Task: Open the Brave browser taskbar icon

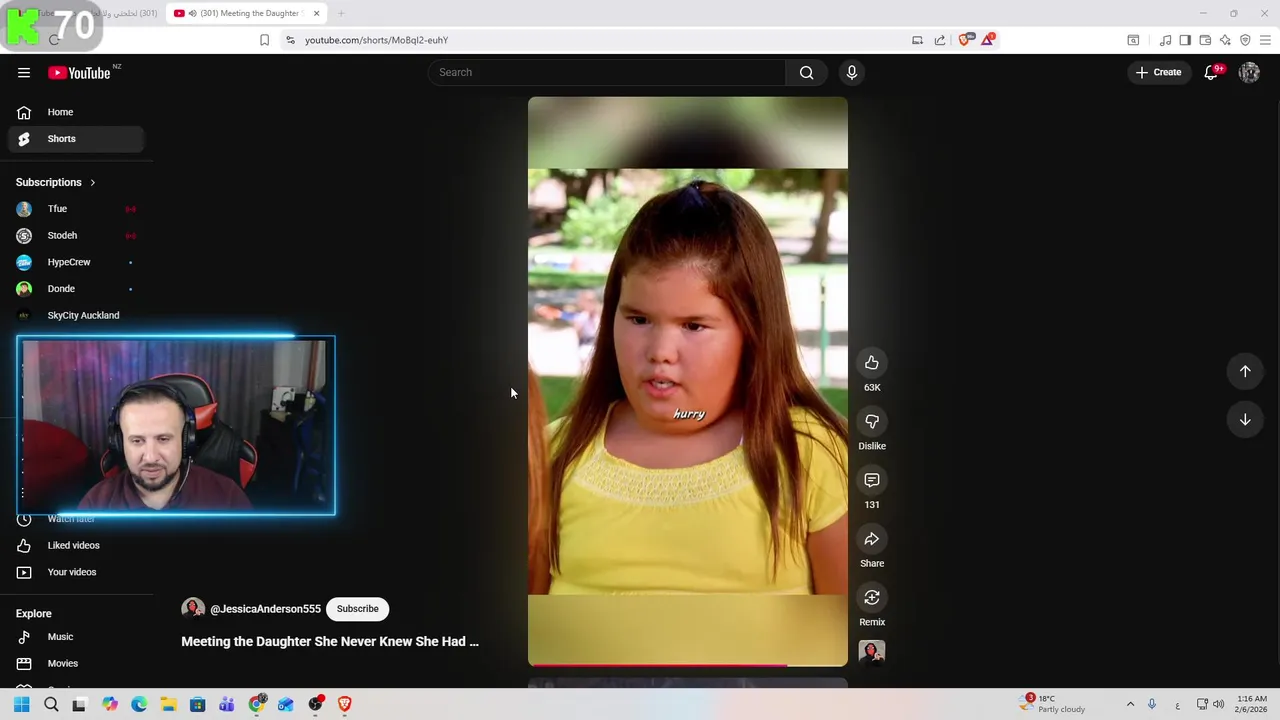Action: pos(345,704)
